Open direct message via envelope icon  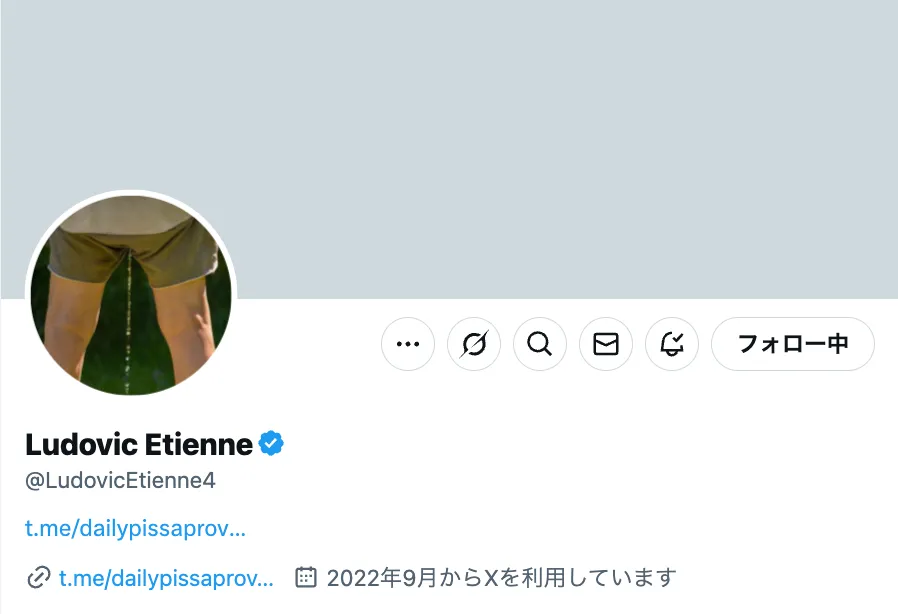click(x=606, y=344)
